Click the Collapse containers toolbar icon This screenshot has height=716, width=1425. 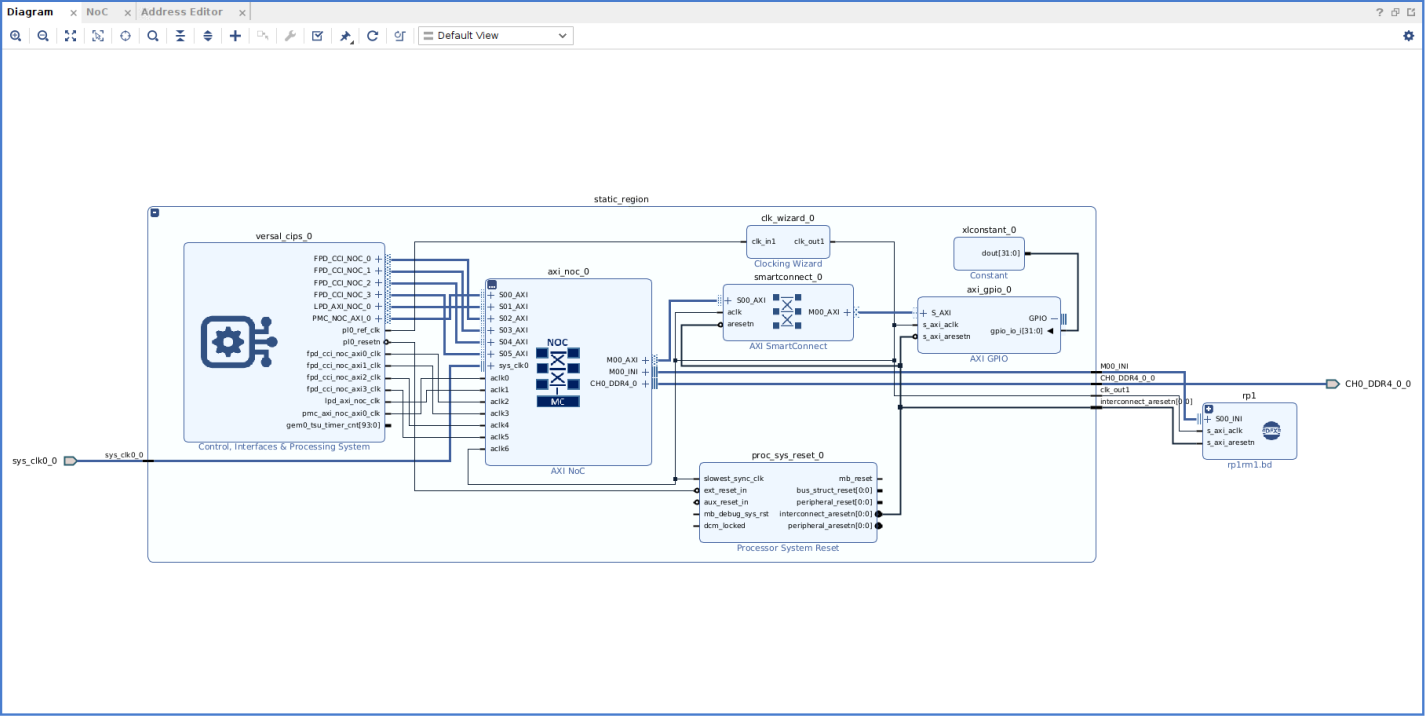coord(179,35)
